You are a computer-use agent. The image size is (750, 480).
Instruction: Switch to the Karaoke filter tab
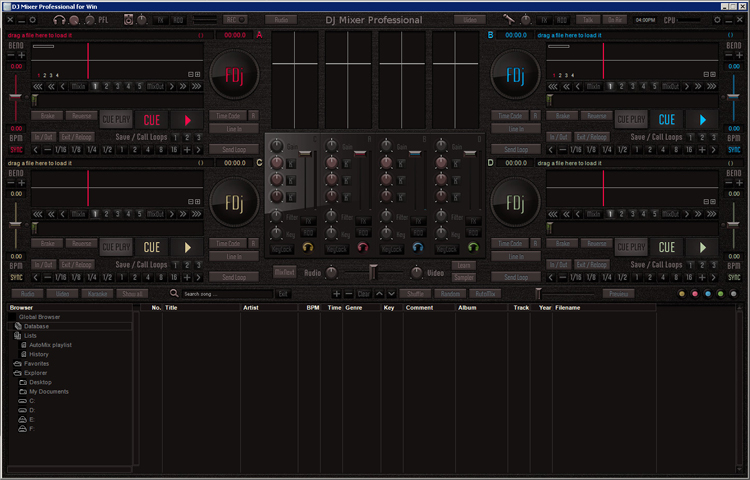[x=97, y=294]
